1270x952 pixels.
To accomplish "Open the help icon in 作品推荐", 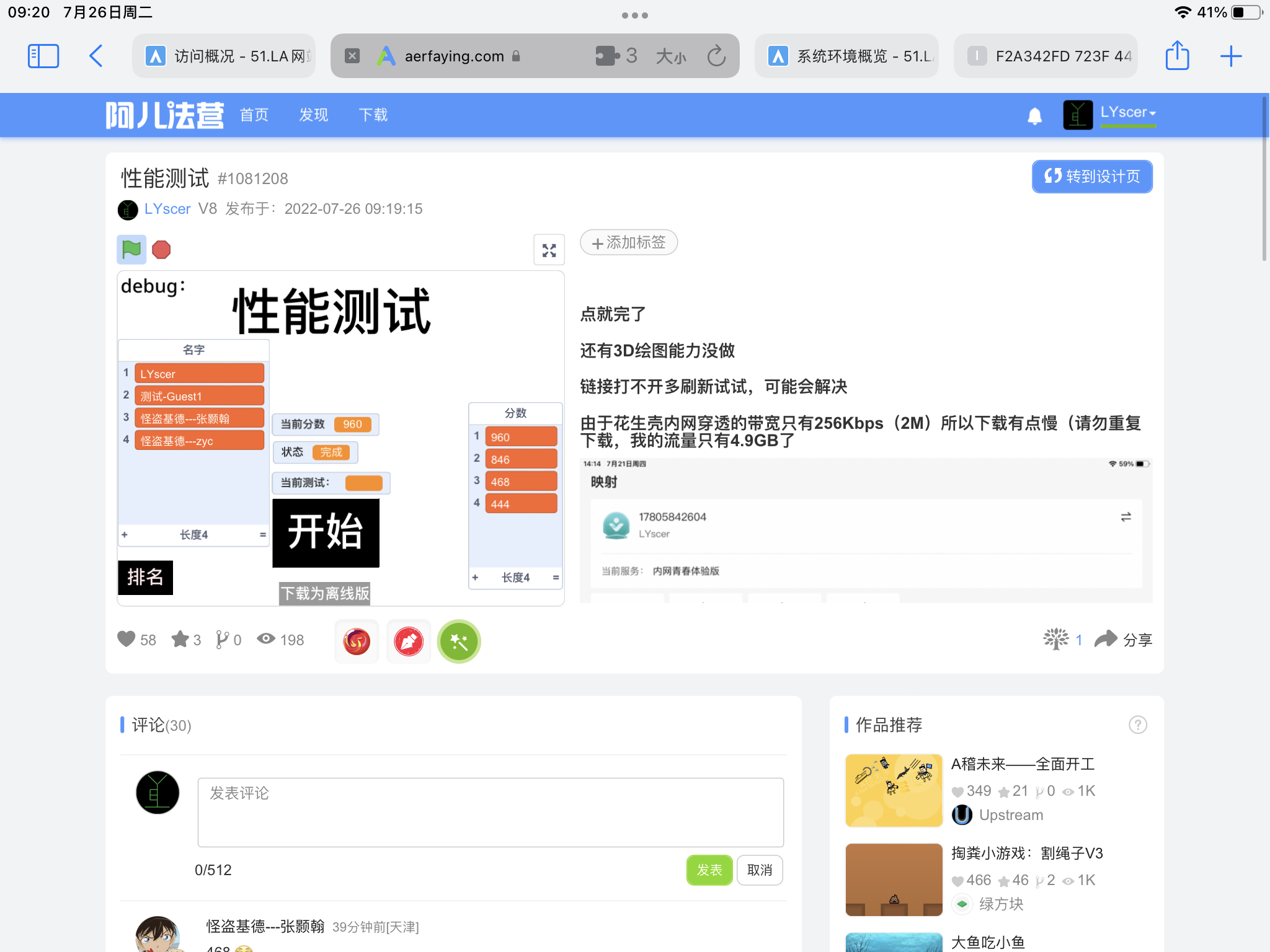I will pos(1138,725).
